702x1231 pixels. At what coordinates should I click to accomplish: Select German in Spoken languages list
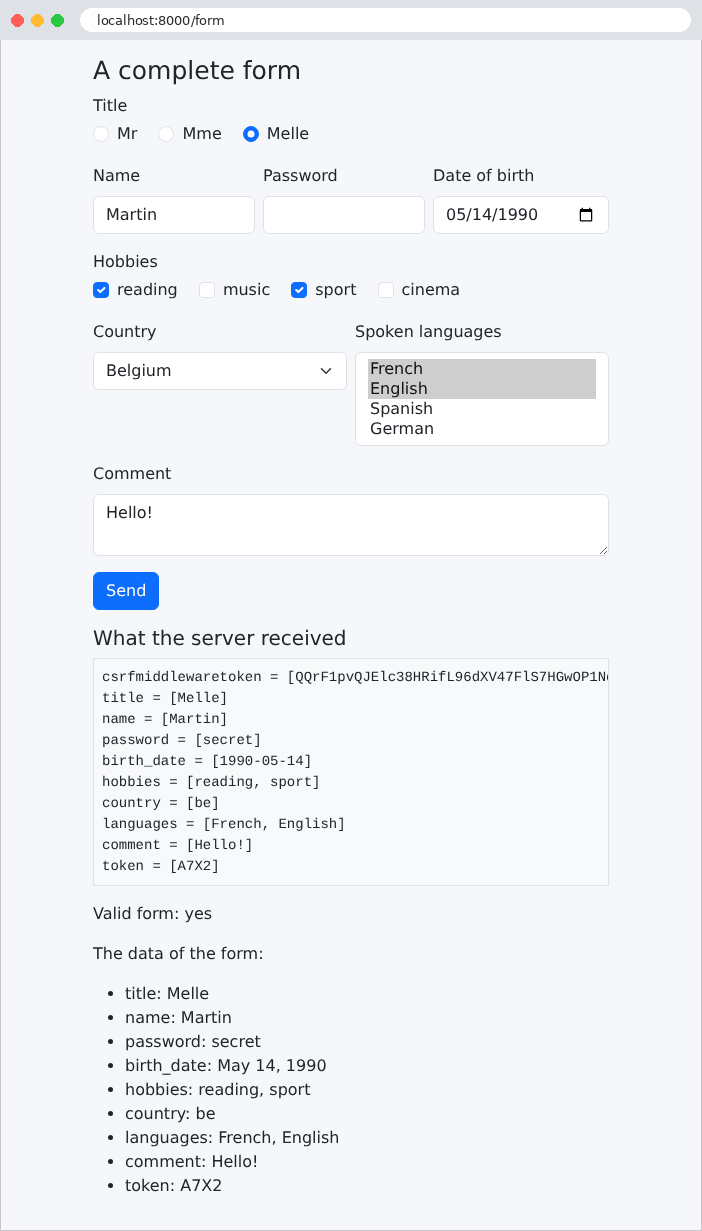point(482,429)
